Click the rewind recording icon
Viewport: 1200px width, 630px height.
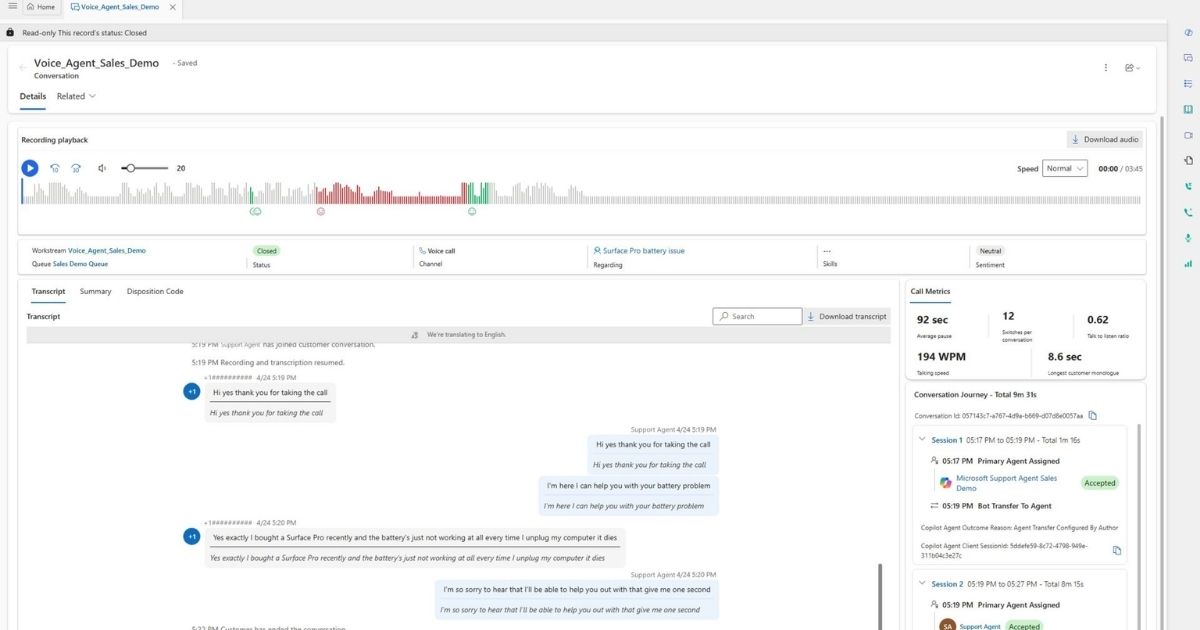pos(55,168)
